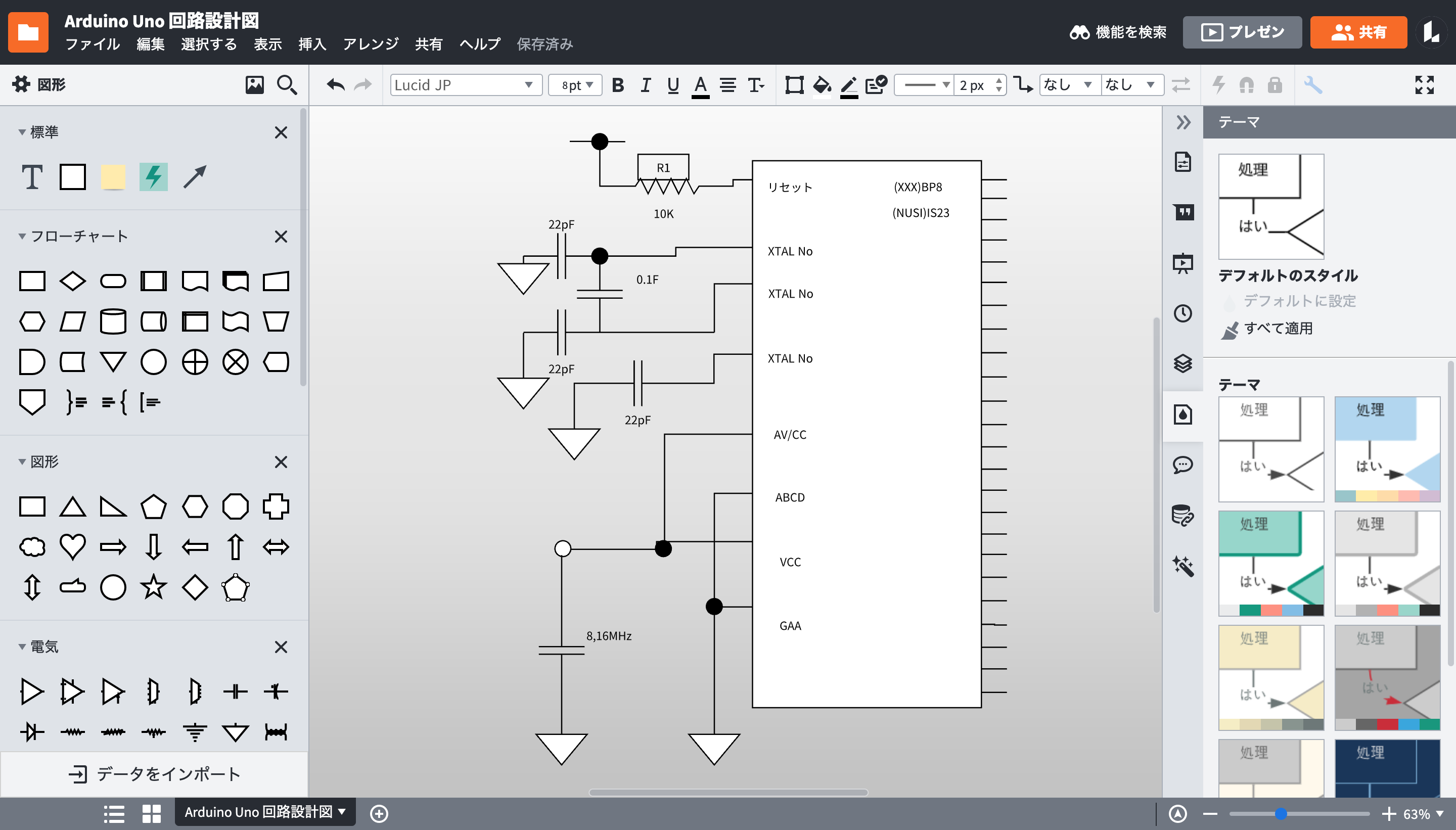
Task: Click データをインポート button
Action: click(154, 774)
